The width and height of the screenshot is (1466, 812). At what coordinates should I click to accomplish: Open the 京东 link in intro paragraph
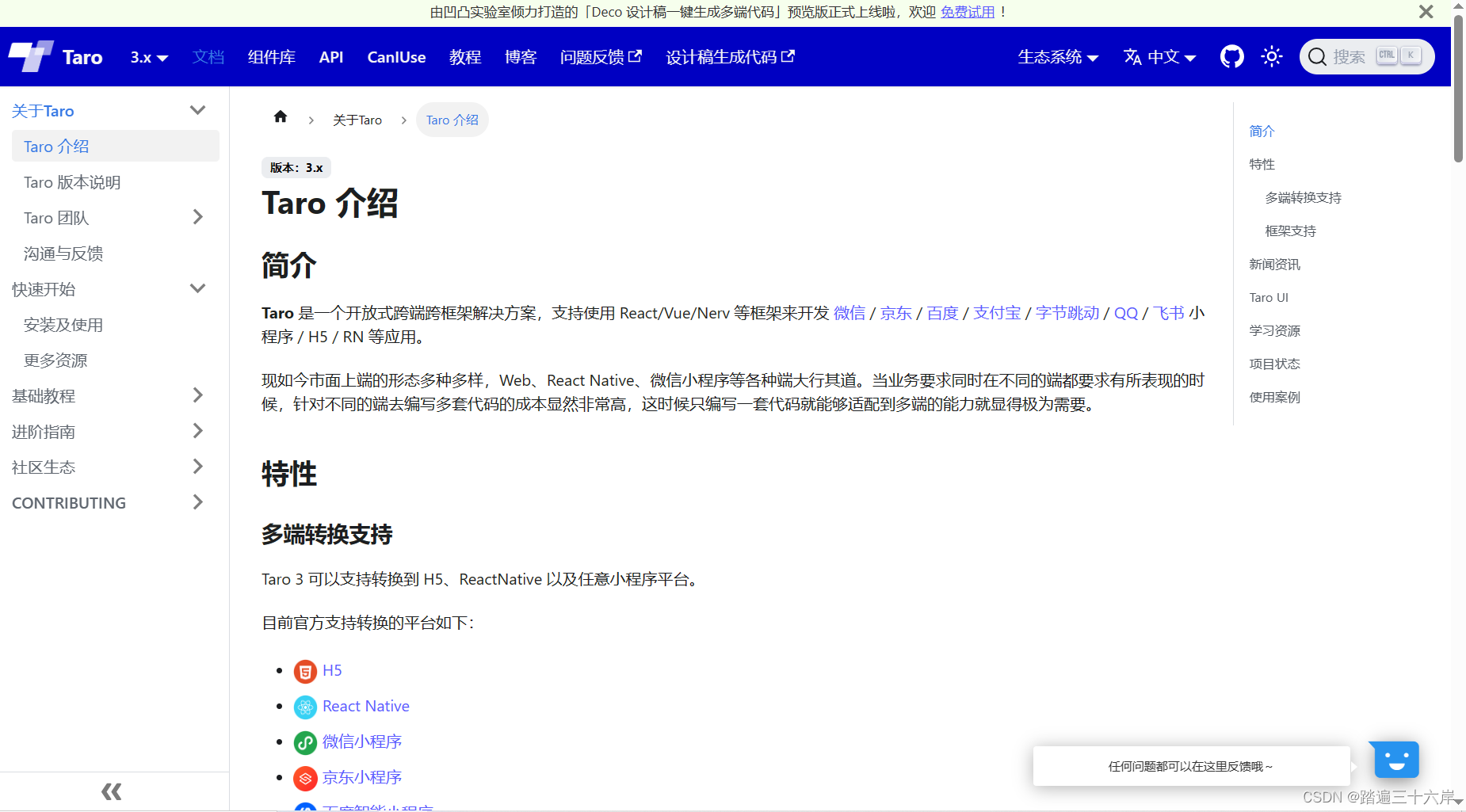click(x=896, y=313)
